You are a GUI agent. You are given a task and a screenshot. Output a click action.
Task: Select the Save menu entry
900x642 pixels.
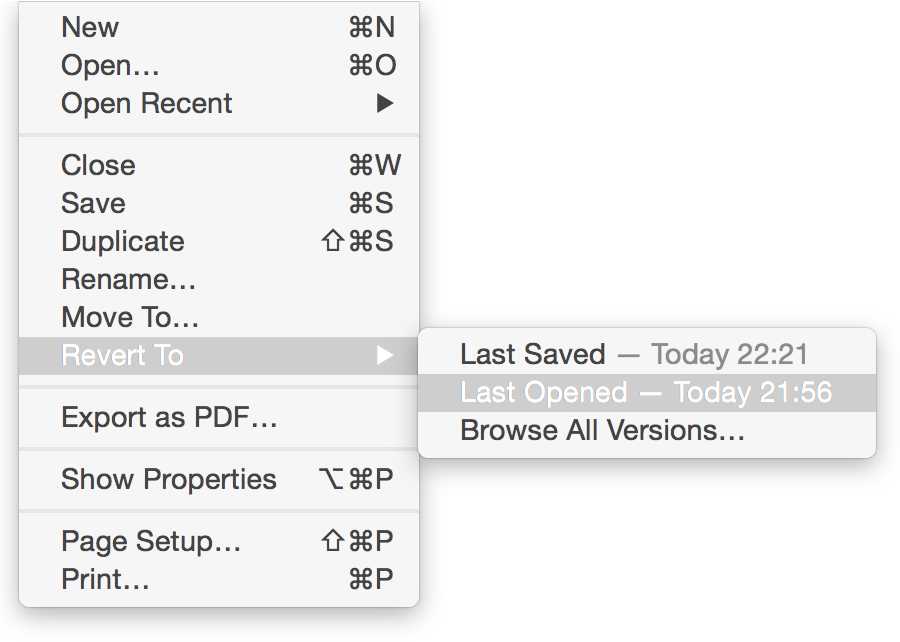pyautogui.click(x=219, y=203)
